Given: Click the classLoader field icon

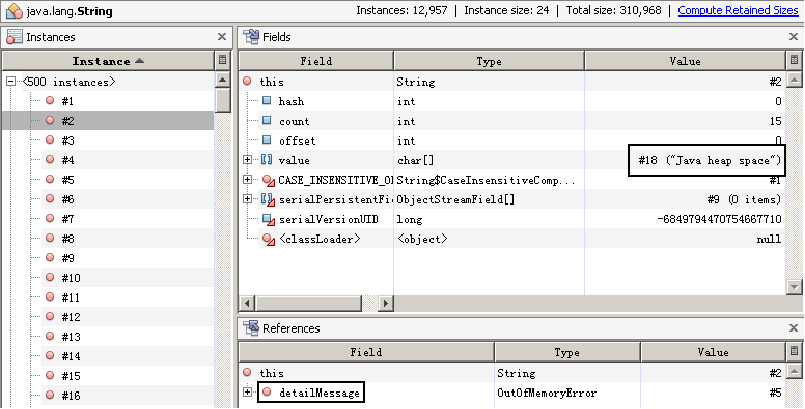Looking at the screenshot, I should 267,239.
